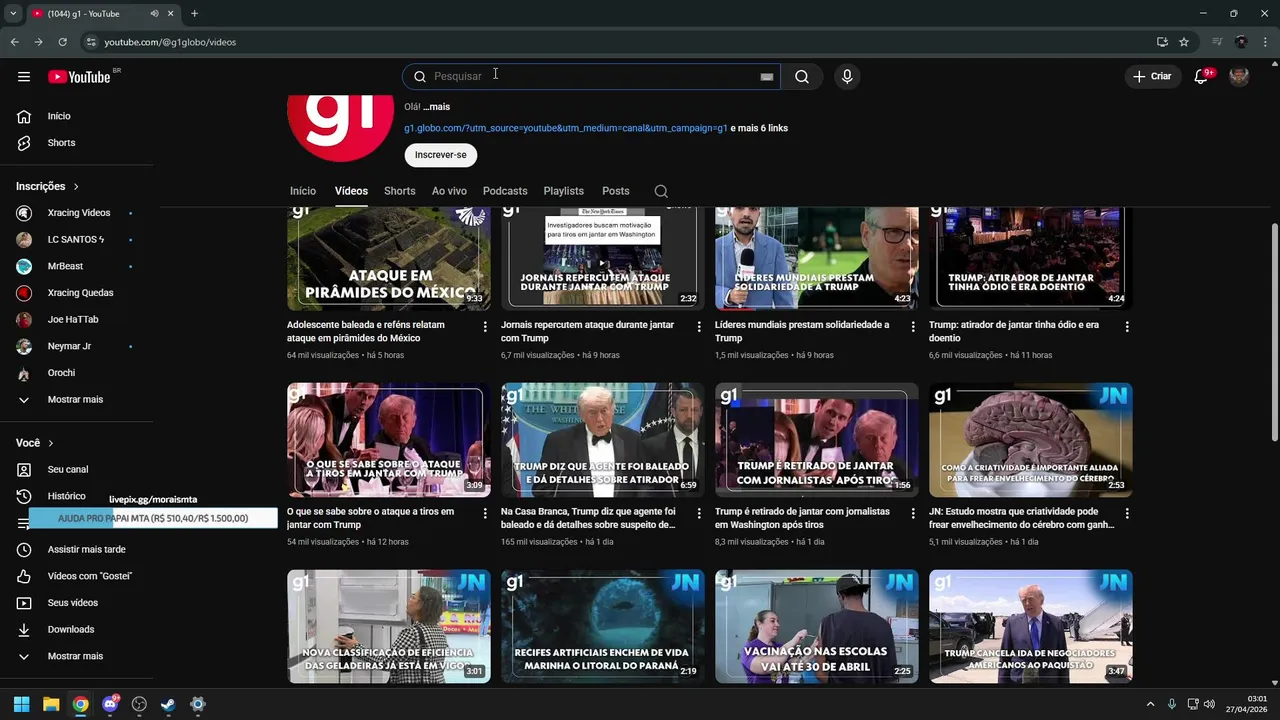1280x720 pixels.
Task: Open File Explorer from taskbar
Action: pyautogui.click(x=51, y=704)
